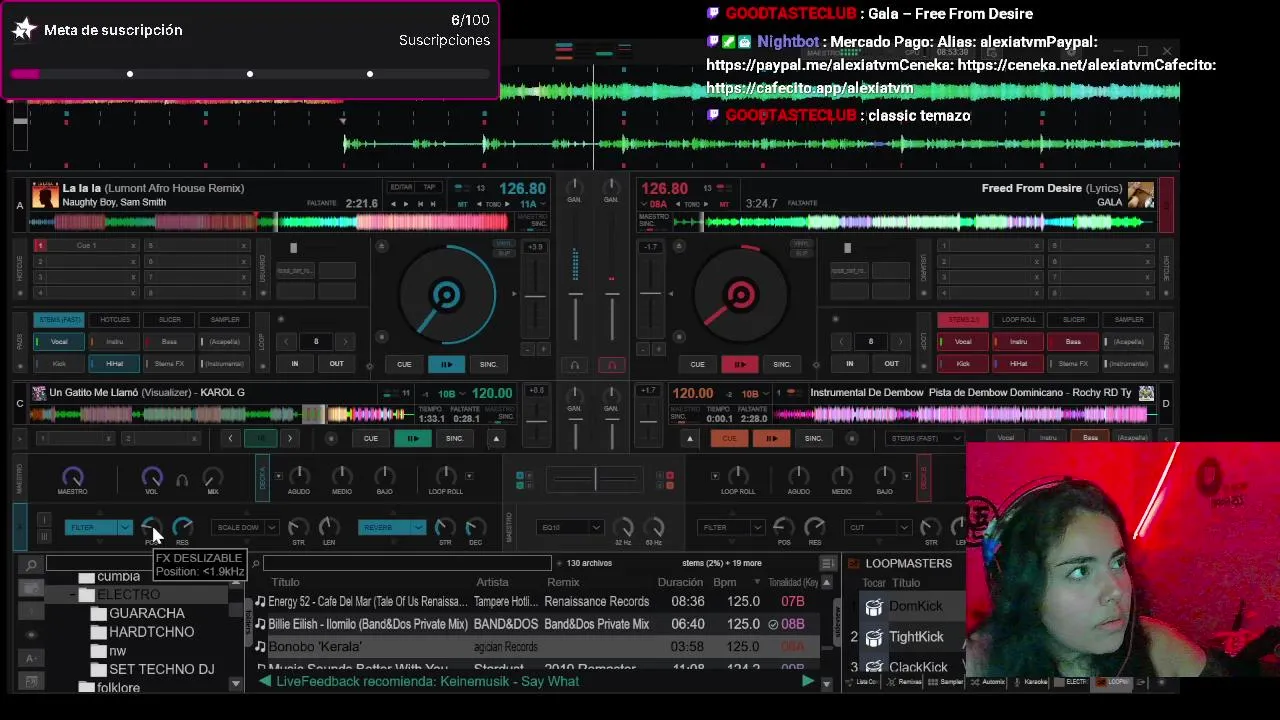1280x720 pixels.
Task: Open the file list options icon
Action: point(828,564)
